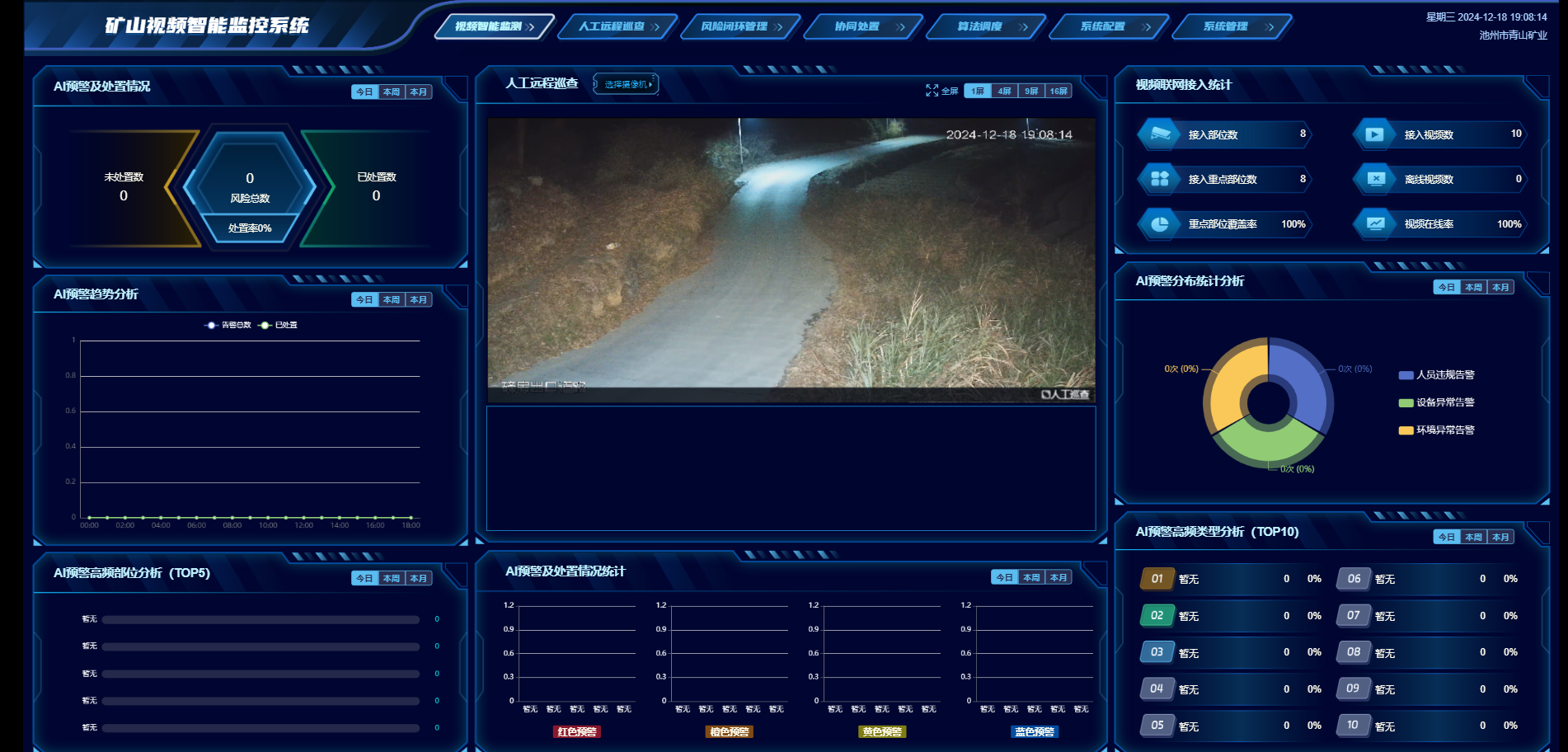1568x752 pixels.
Task: Open the 系统管理 navigation tab
Action: pyautogui.click(x=1231, y=26)
